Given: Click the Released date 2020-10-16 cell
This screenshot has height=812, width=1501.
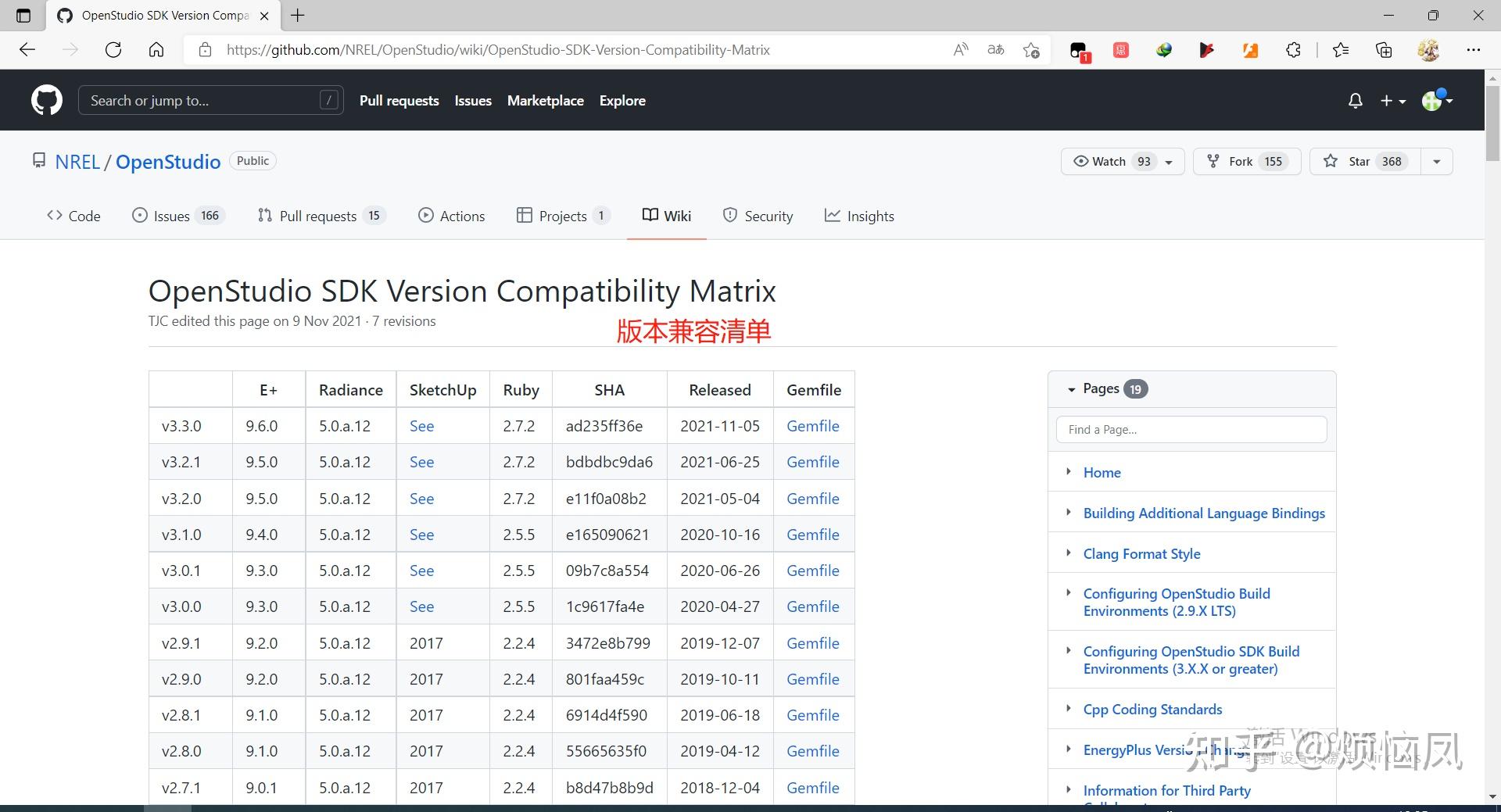Looking at the screenshot, I should [720, 535].
